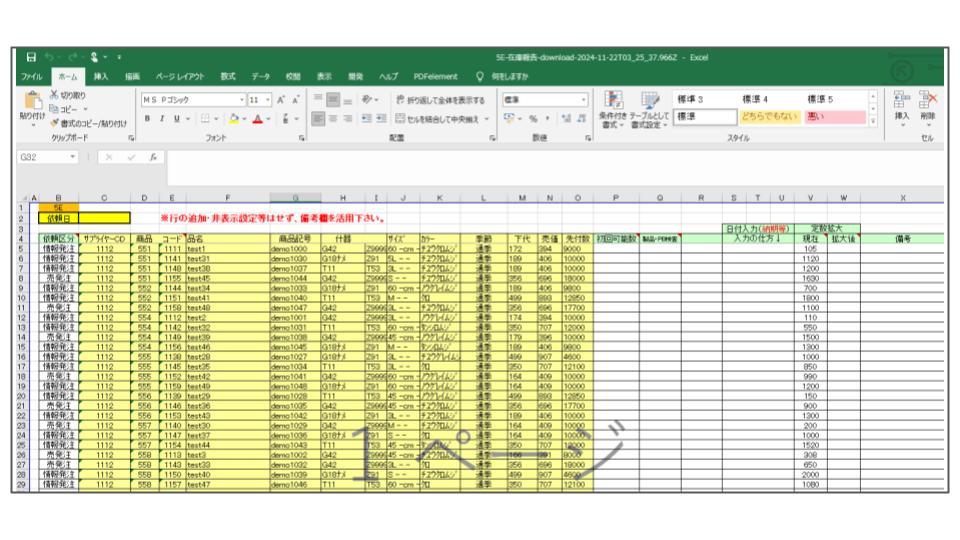Click the Cut (切り取り) scissors icon

pos(54,95)
